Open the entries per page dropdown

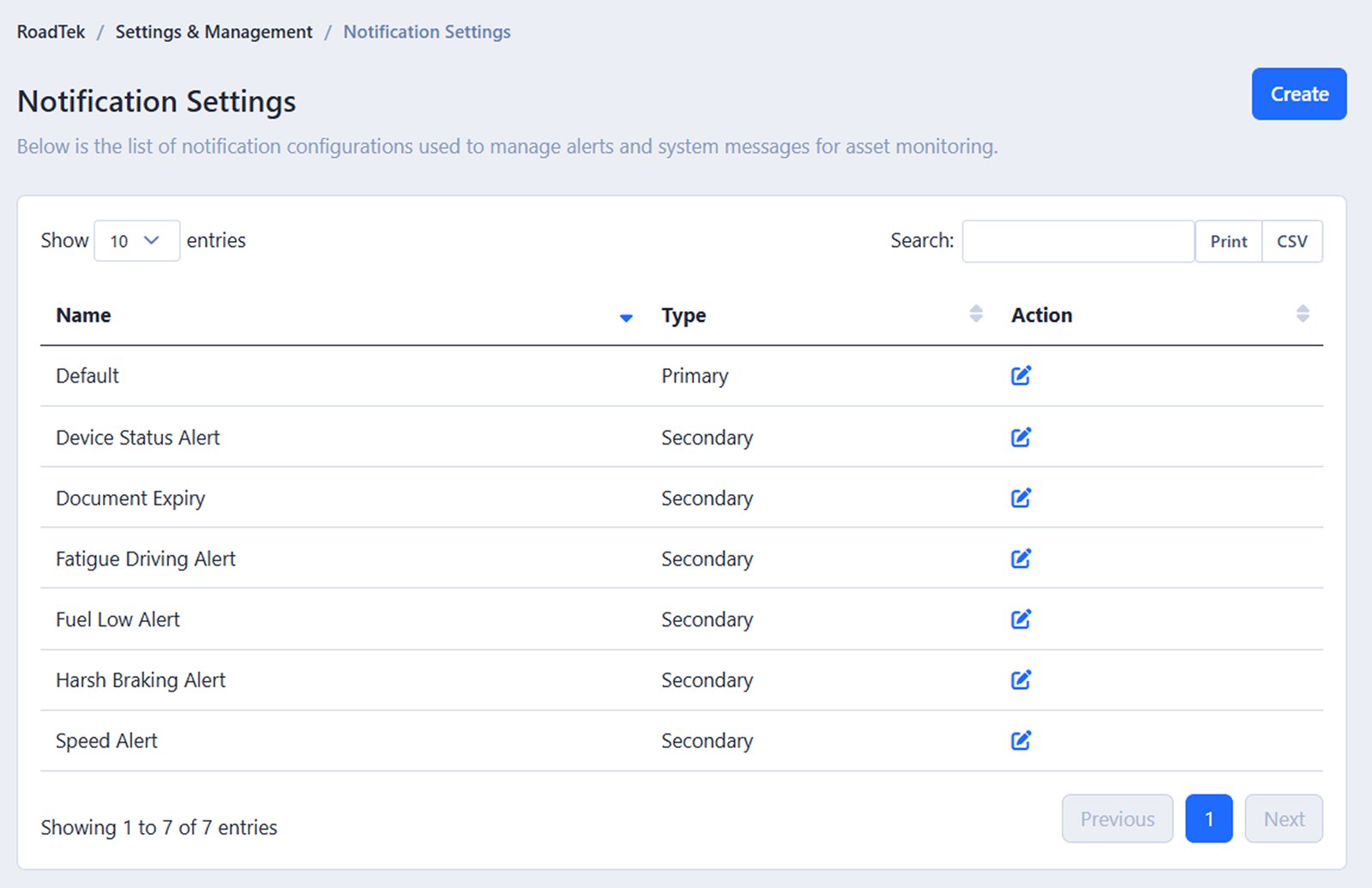136,241
